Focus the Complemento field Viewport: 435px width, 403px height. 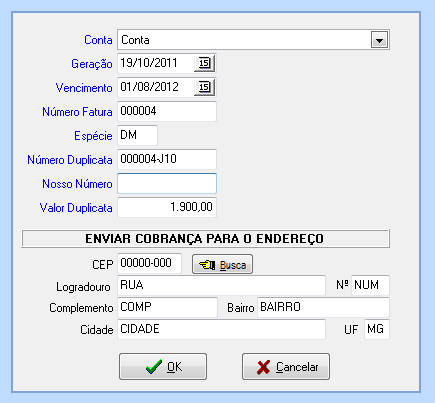point(167,307)
